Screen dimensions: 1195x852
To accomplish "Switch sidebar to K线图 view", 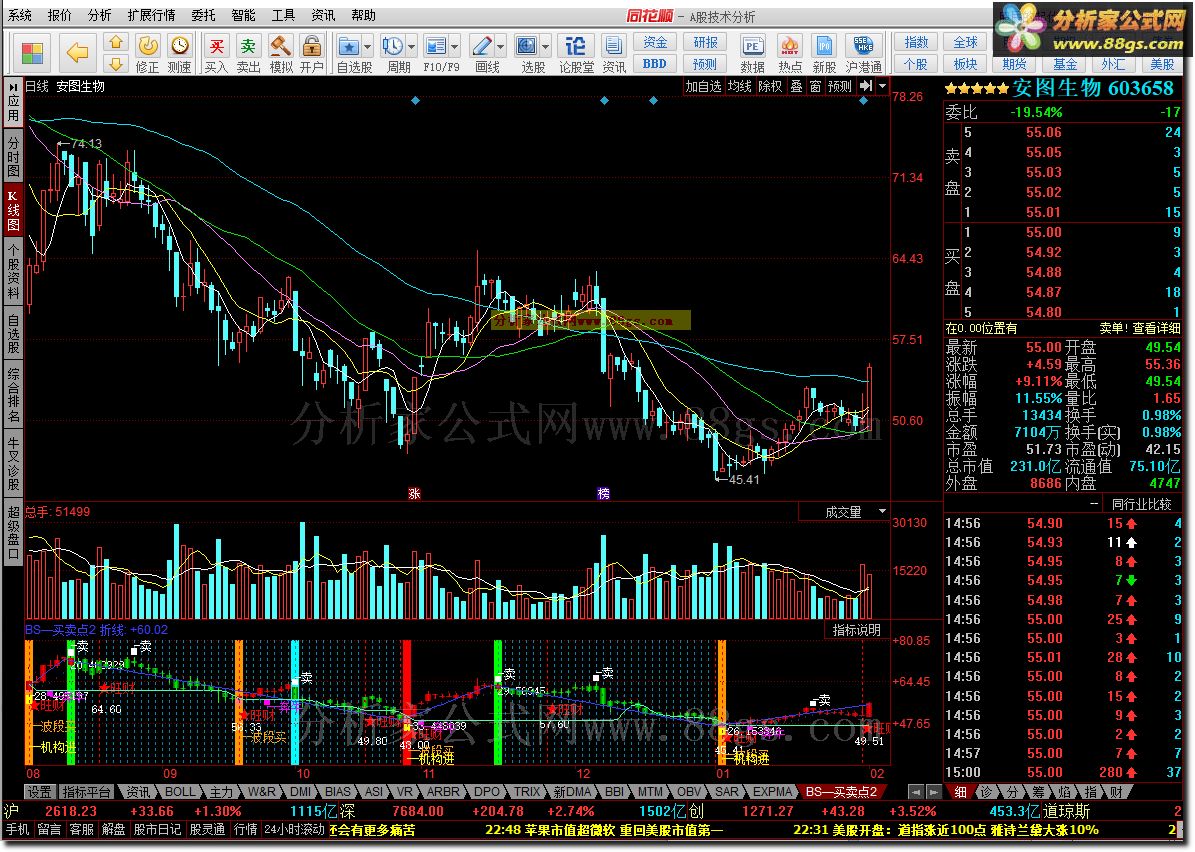I will (x=14, y=210).
